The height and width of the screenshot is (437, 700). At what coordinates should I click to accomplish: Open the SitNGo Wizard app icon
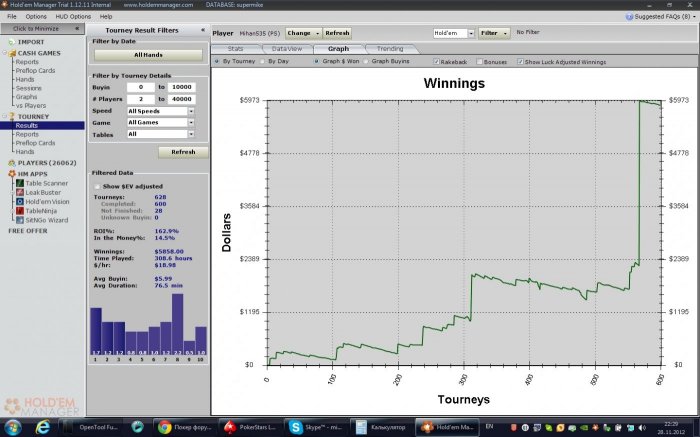[20, 220]
